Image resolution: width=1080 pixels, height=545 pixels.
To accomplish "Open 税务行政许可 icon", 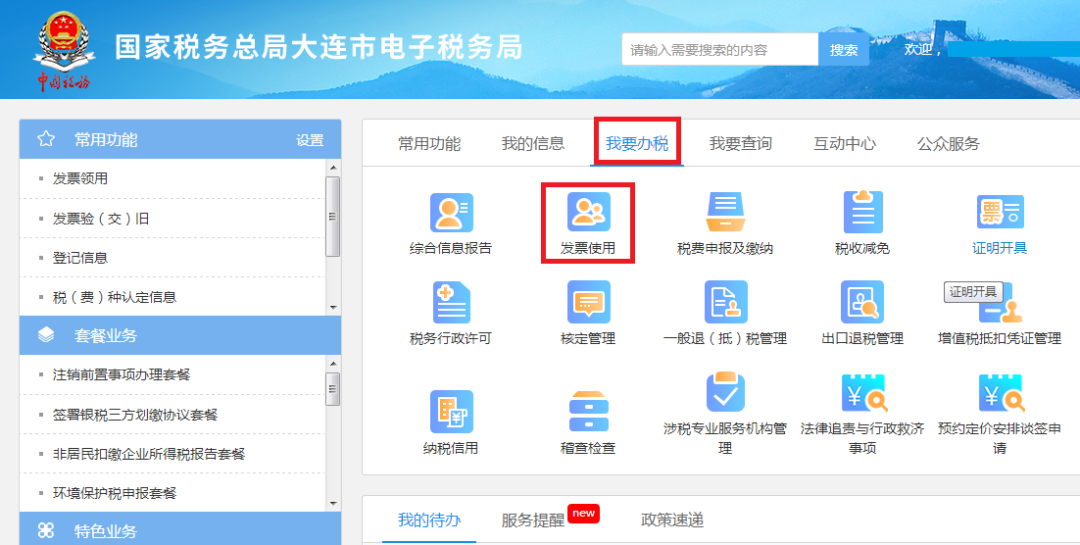I will pos(451,302).
